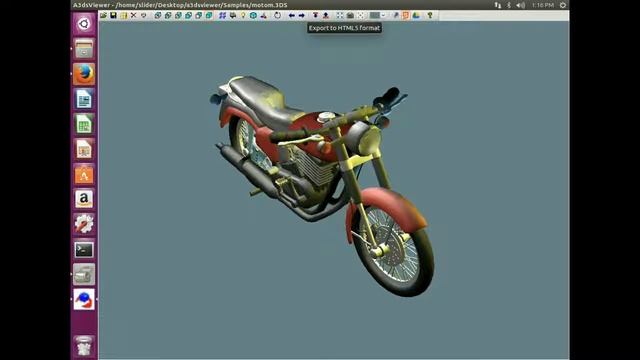Viewport: 640px width, 360px height.
Task: Click the black X delete icon
Action: (x=133, y=16)
